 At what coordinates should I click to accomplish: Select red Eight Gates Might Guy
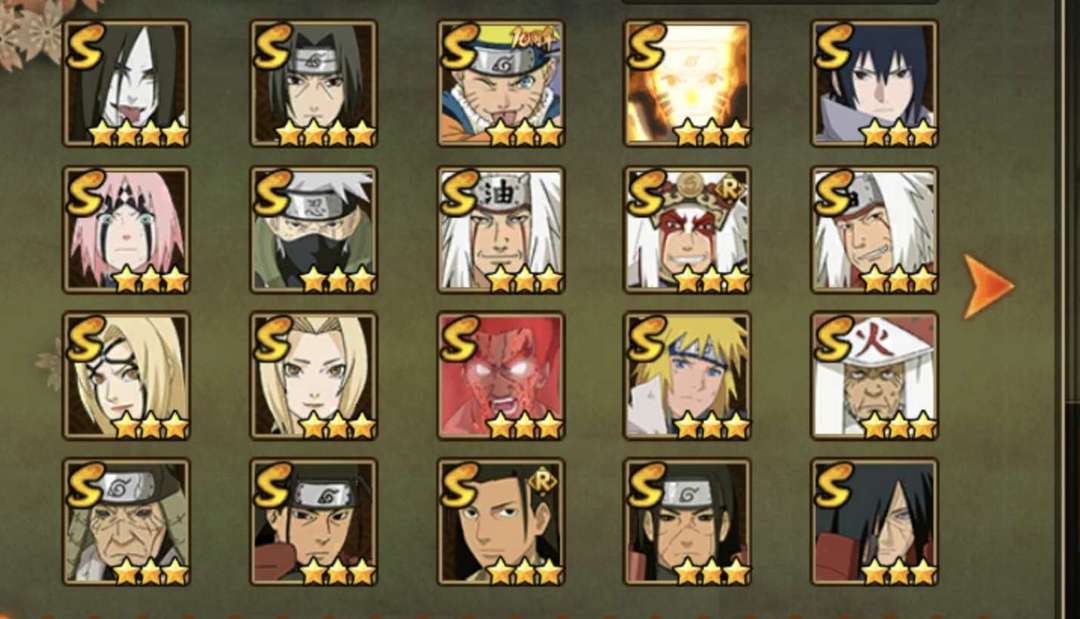[501, 375]
